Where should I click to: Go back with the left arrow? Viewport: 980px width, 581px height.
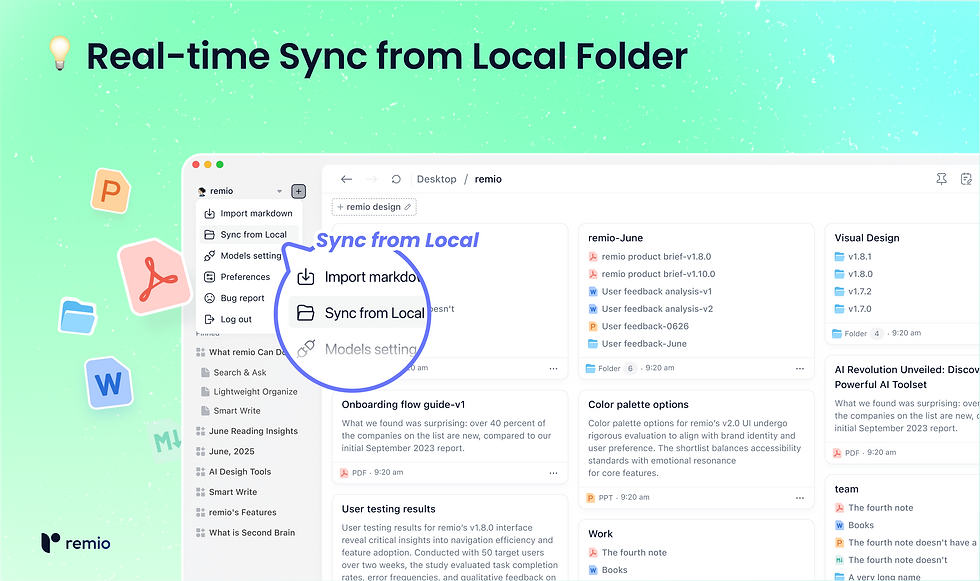(x=346, y=179)
